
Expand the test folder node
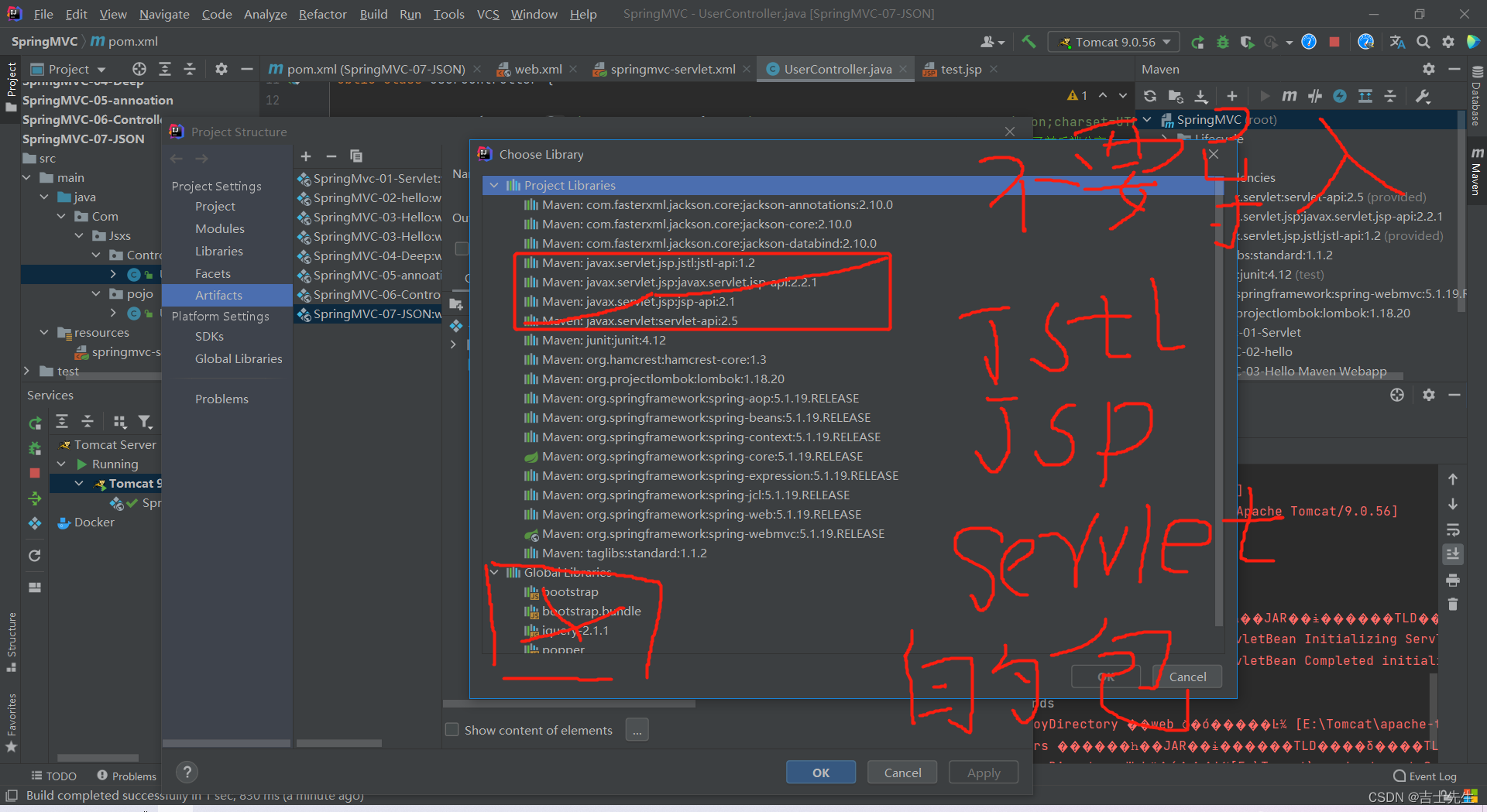[x=27, y=371]
